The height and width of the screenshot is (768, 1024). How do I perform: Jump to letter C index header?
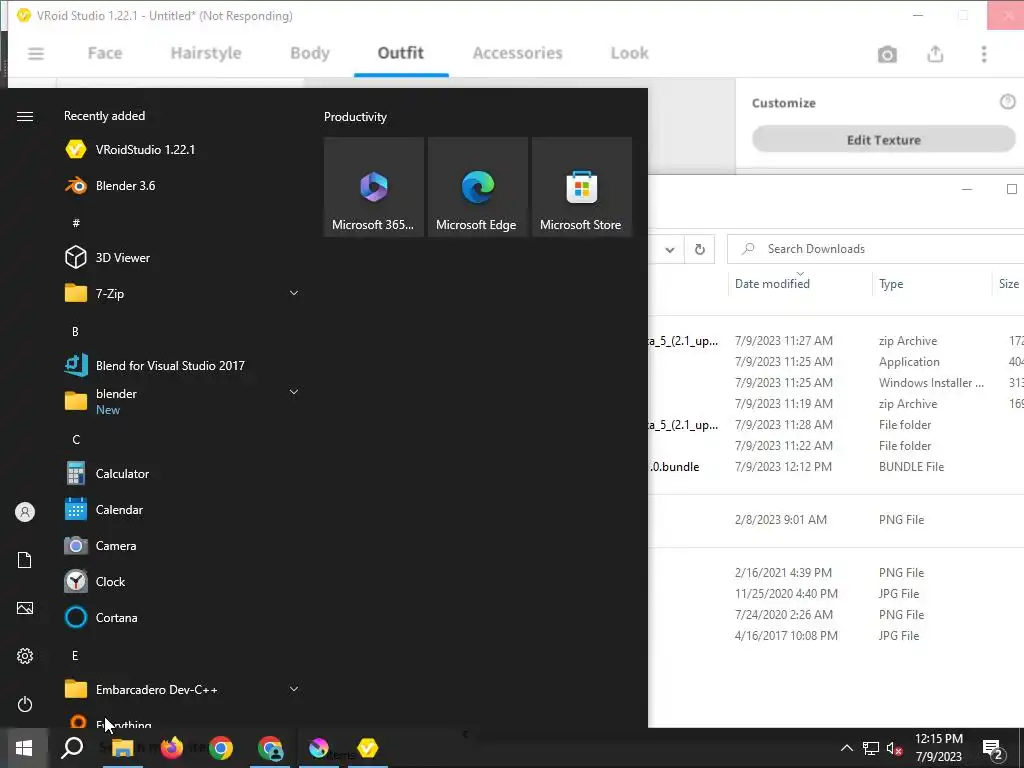[76, 440]
